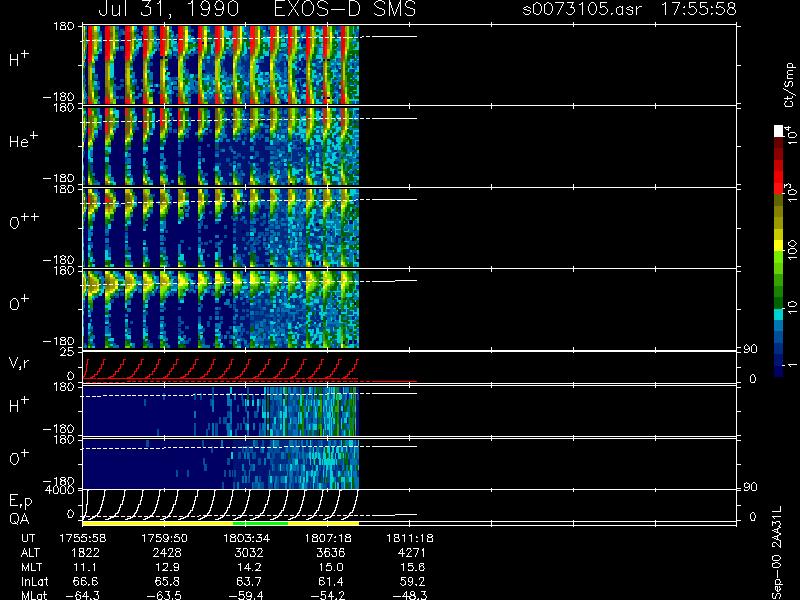Click the red V,r sawtooth trace panel

(221, 368)
